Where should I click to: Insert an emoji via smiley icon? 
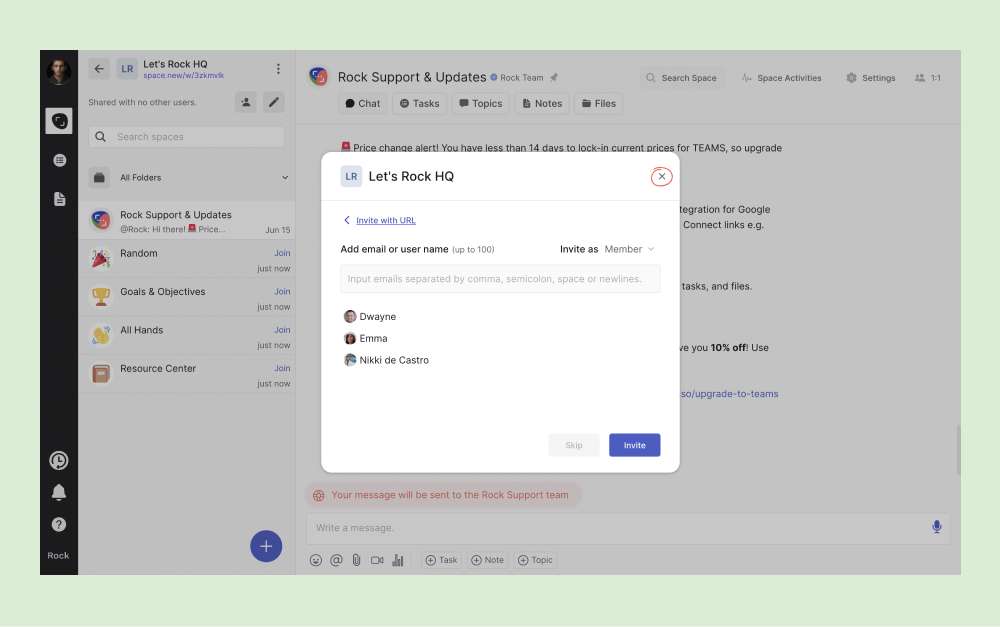click(316, 560)
